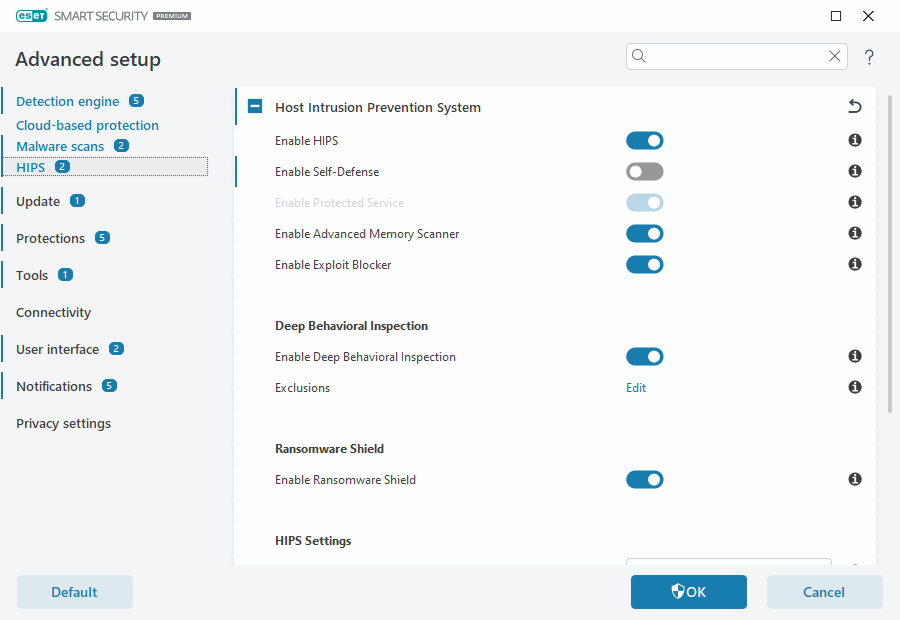Click the info icon beside Enable HIPS
The width and height of the screenshot is (900, 620).
coord(855,141)
